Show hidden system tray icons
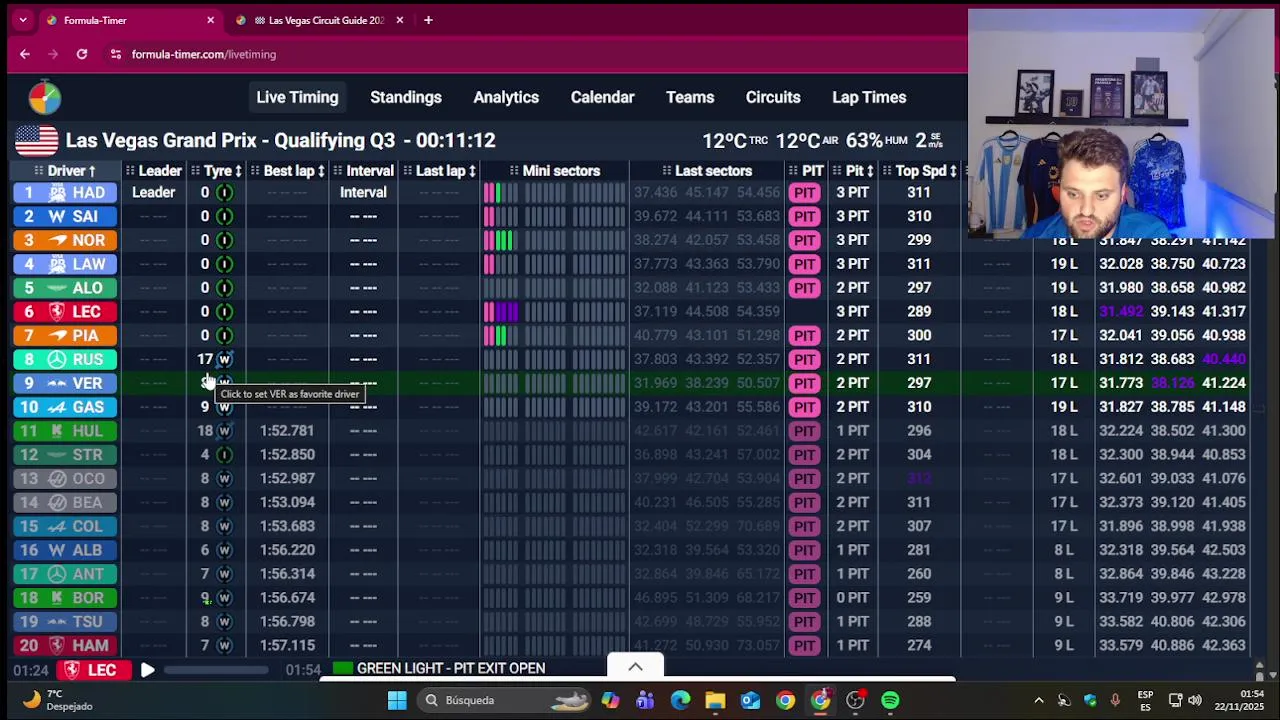Viewport: 1280px width, 720px height. 1038,700
